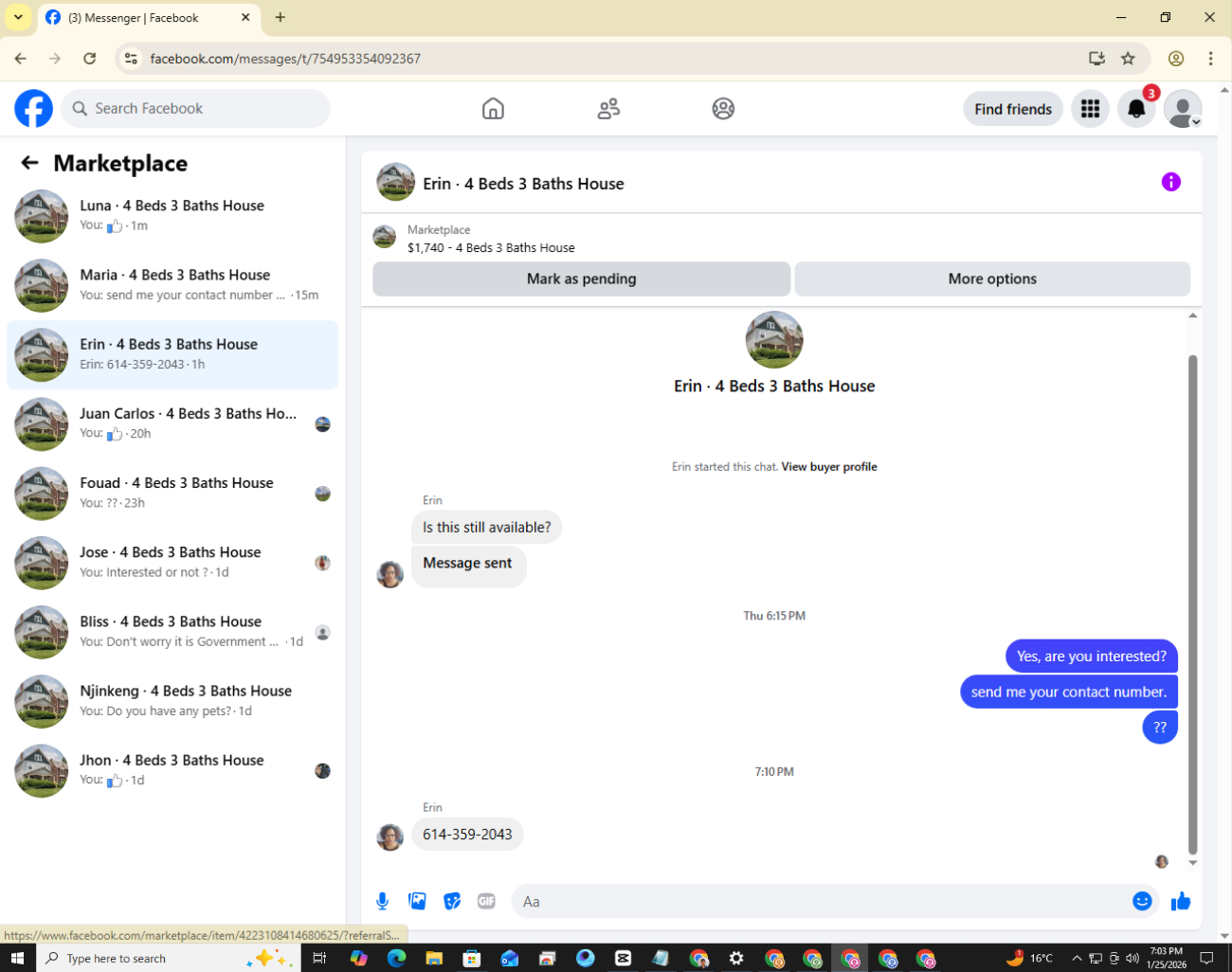Viewport: 1232px width, 972px height.
Task: Send a thumbs-up like
Action: click(x=1181, y=901)
